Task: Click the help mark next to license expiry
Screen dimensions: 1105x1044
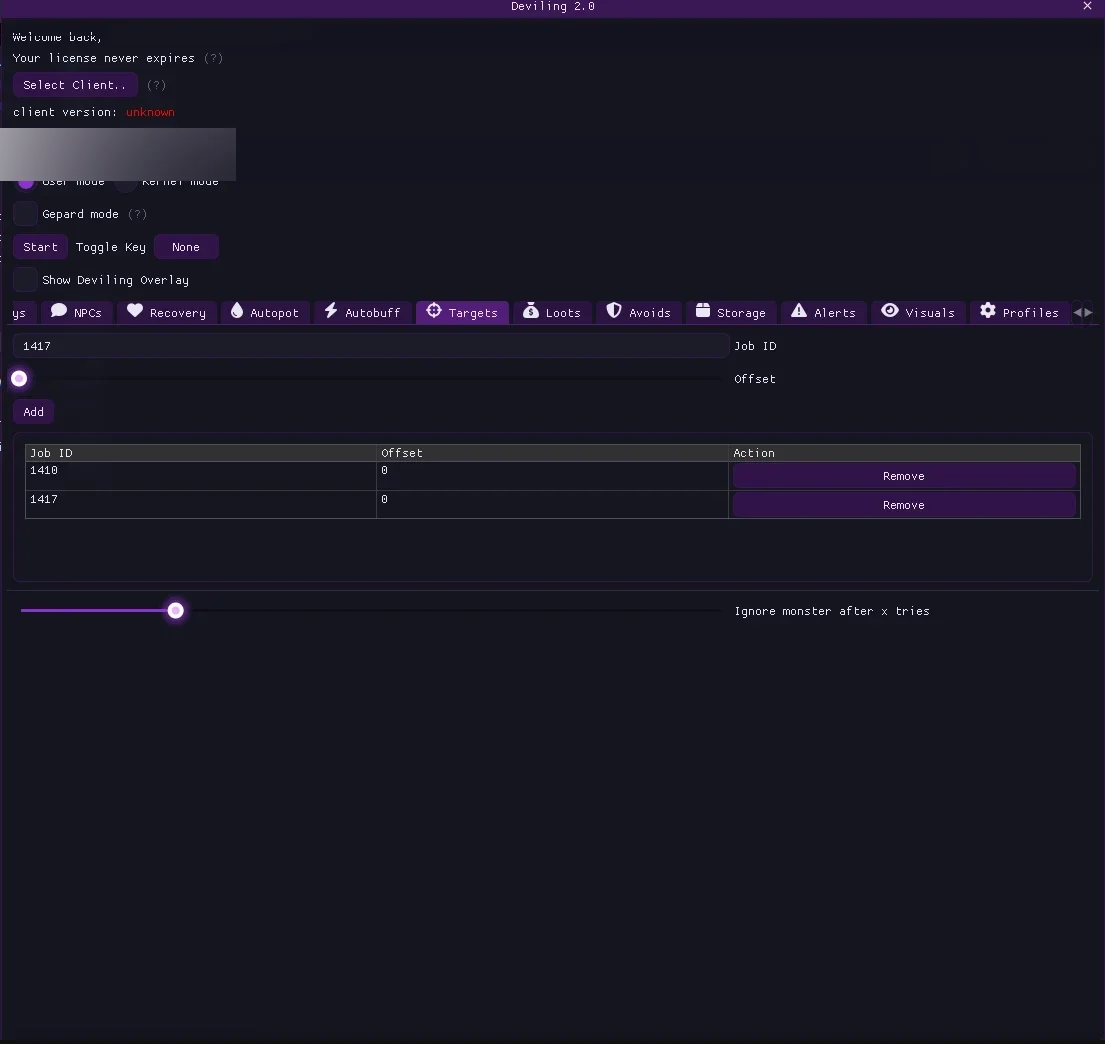Action: click(x=213, y=58)
